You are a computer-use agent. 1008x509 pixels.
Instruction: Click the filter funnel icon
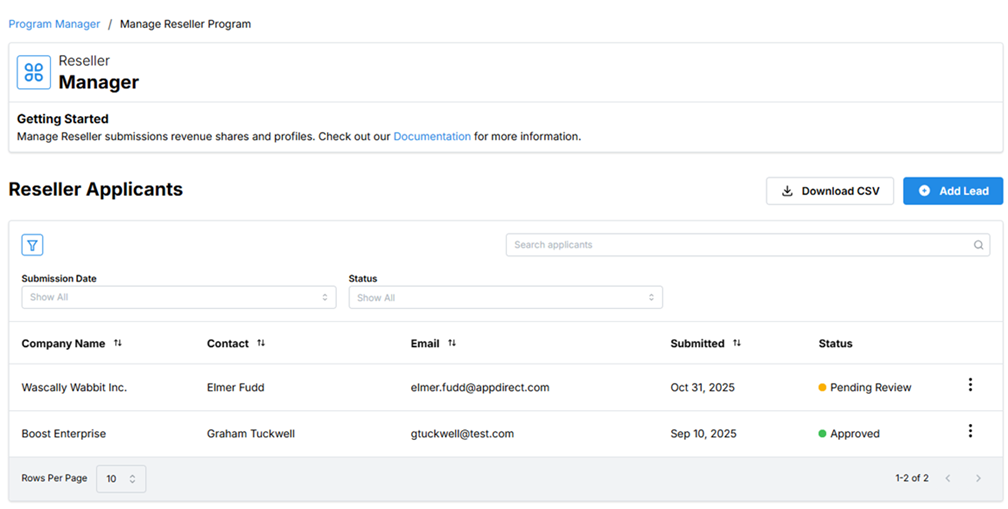pos(32,245)
